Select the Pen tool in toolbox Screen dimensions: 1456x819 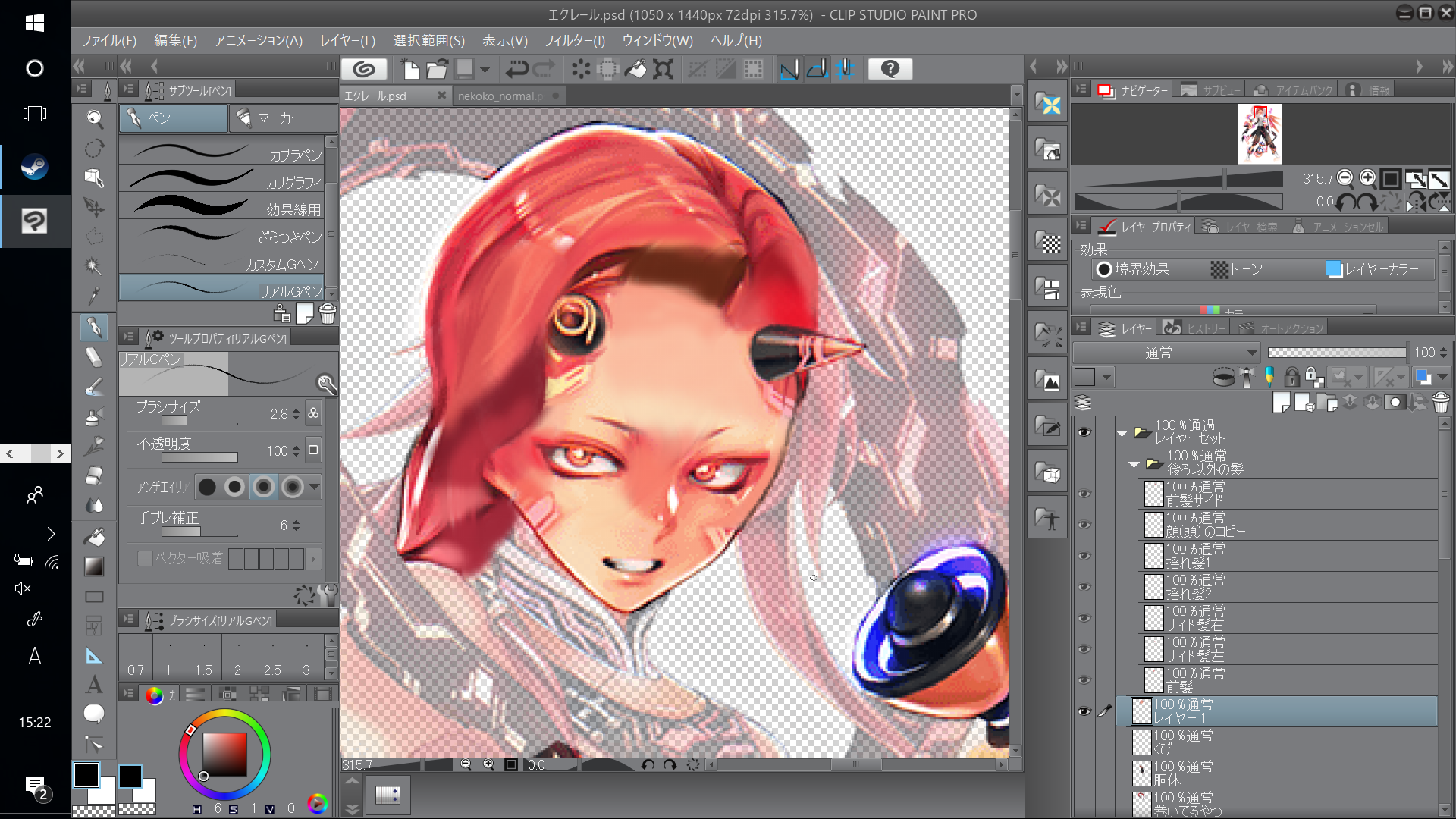coord(94,327)
